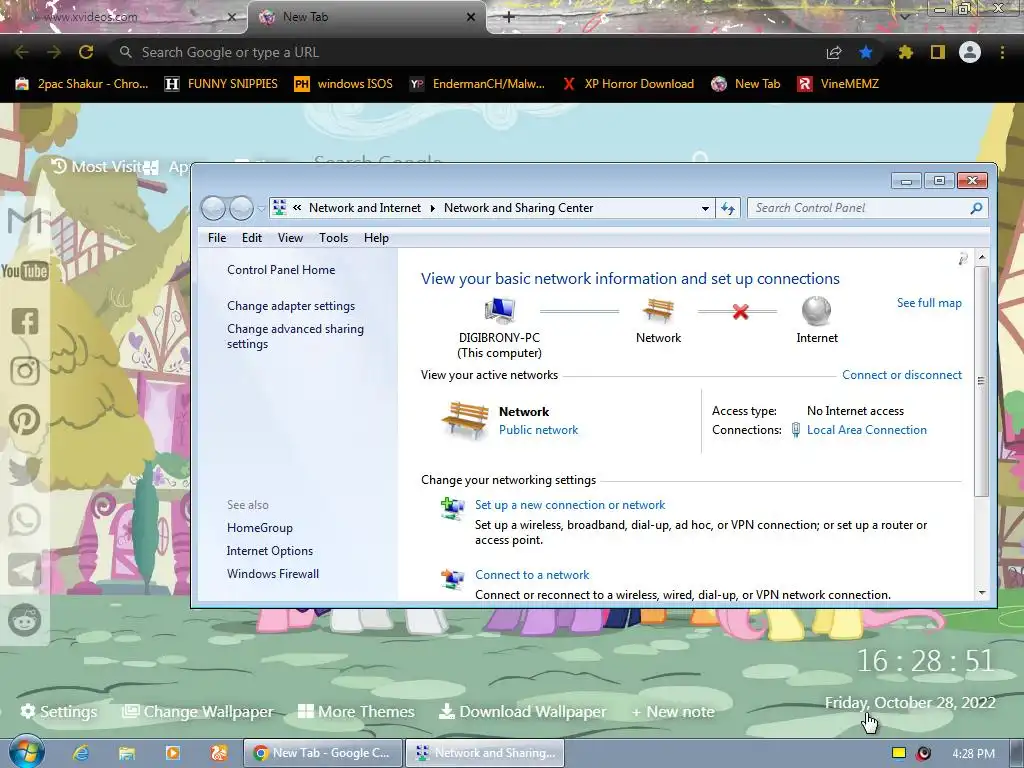Screen dimensions: 1024x768
Task: Open the Gmail sidebar shortcut
Action: click(x=25, y=221)
